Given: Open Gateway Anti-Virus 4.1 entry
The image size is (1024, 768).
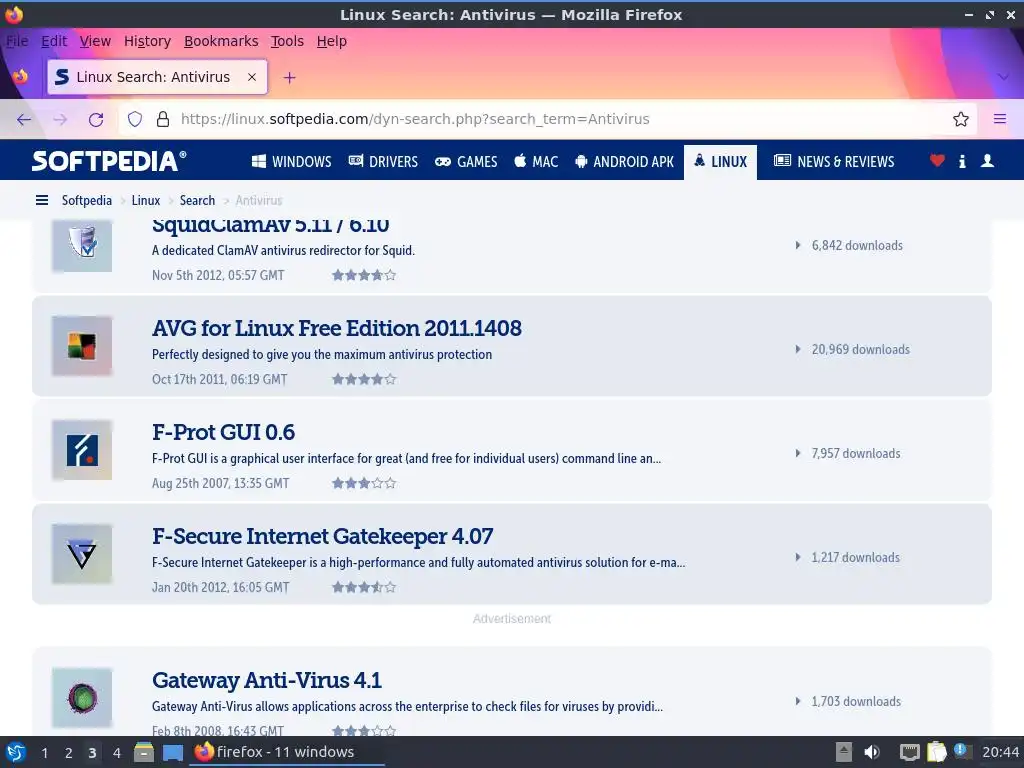Looking at the screenshot, I should click(x=266, y=680).
